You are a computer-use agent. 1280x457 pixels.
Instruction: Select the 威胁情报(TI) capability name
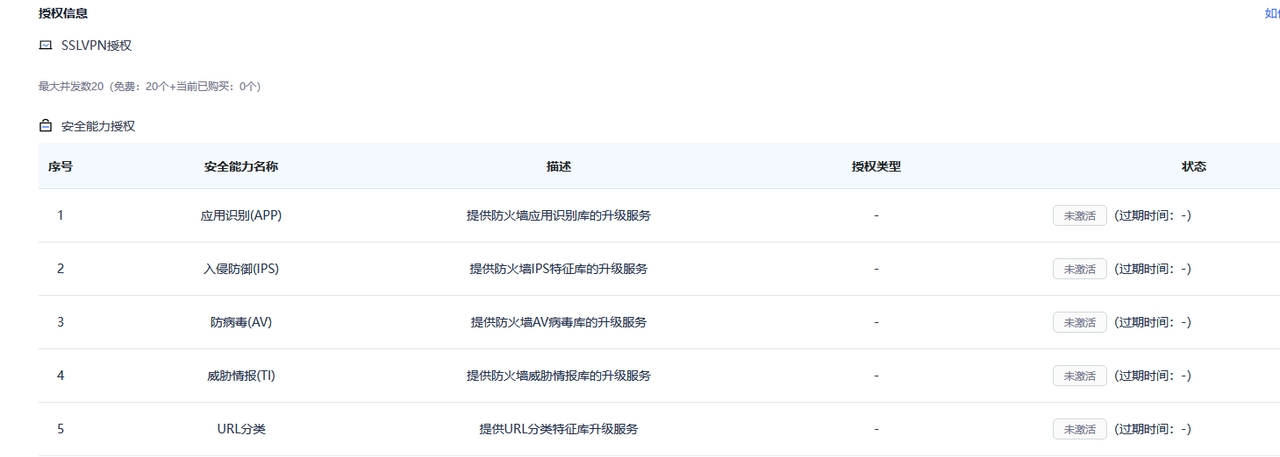click(241, 376)
